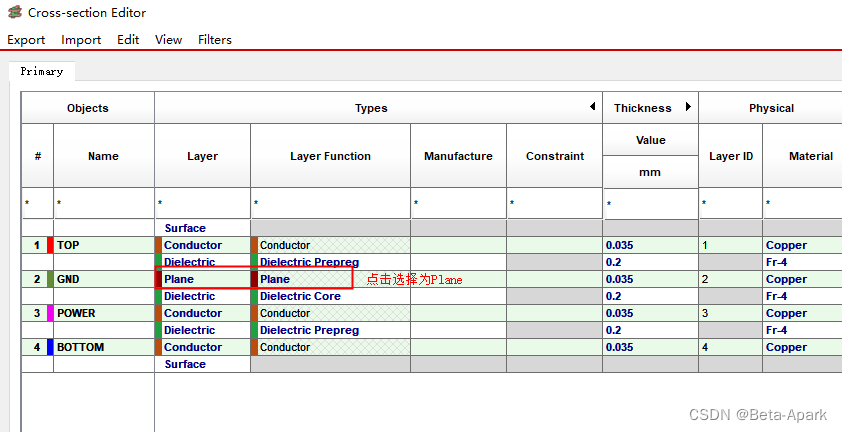
Task: Switch to the Primary tab
Action: (42, 72)
